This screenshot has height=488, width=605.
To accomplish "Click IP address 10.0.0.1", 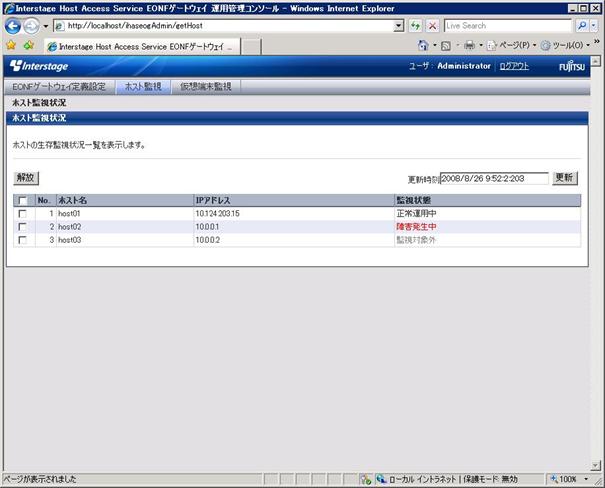I will coord(207,227).
